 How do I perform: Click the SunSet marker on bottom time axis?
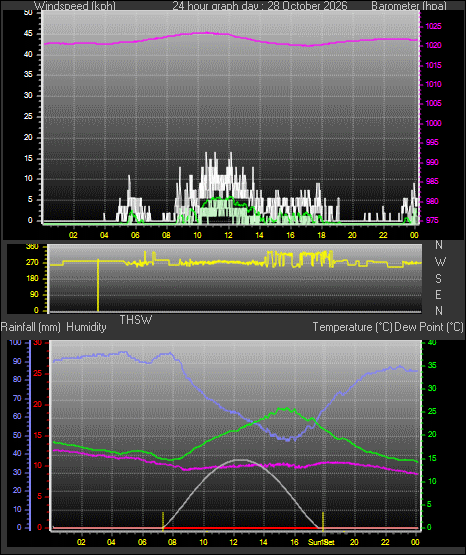pyautogui.click(x=321, y=542)
